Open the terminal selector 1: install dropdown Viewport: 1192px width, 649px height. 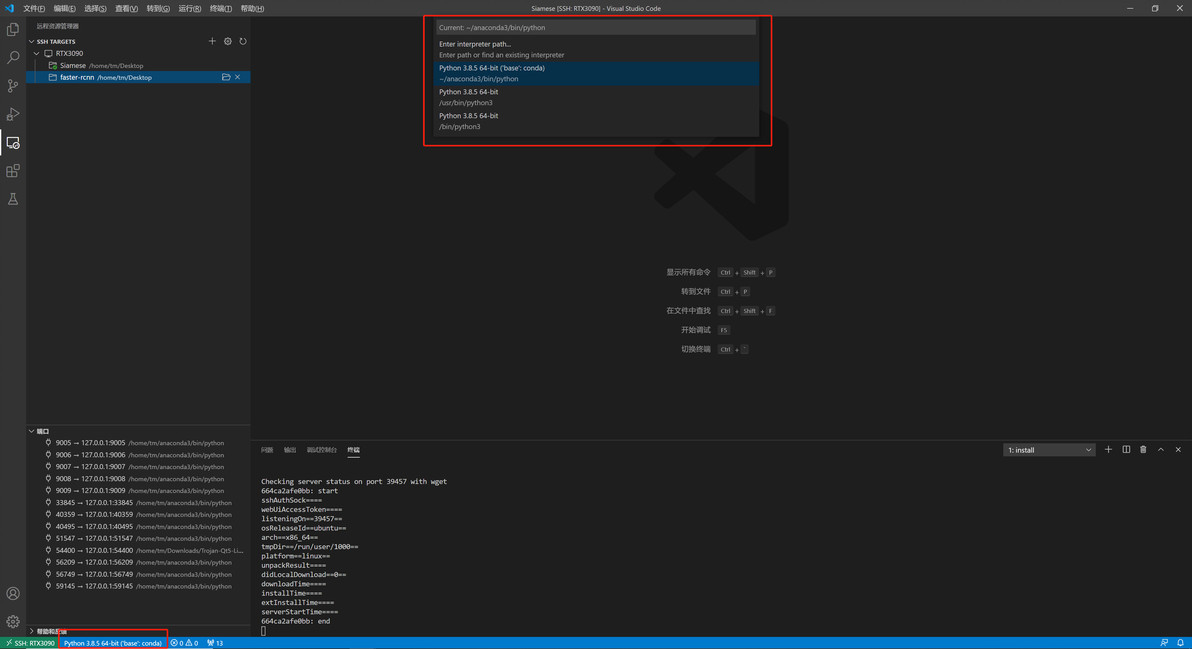click(1049, 450)
